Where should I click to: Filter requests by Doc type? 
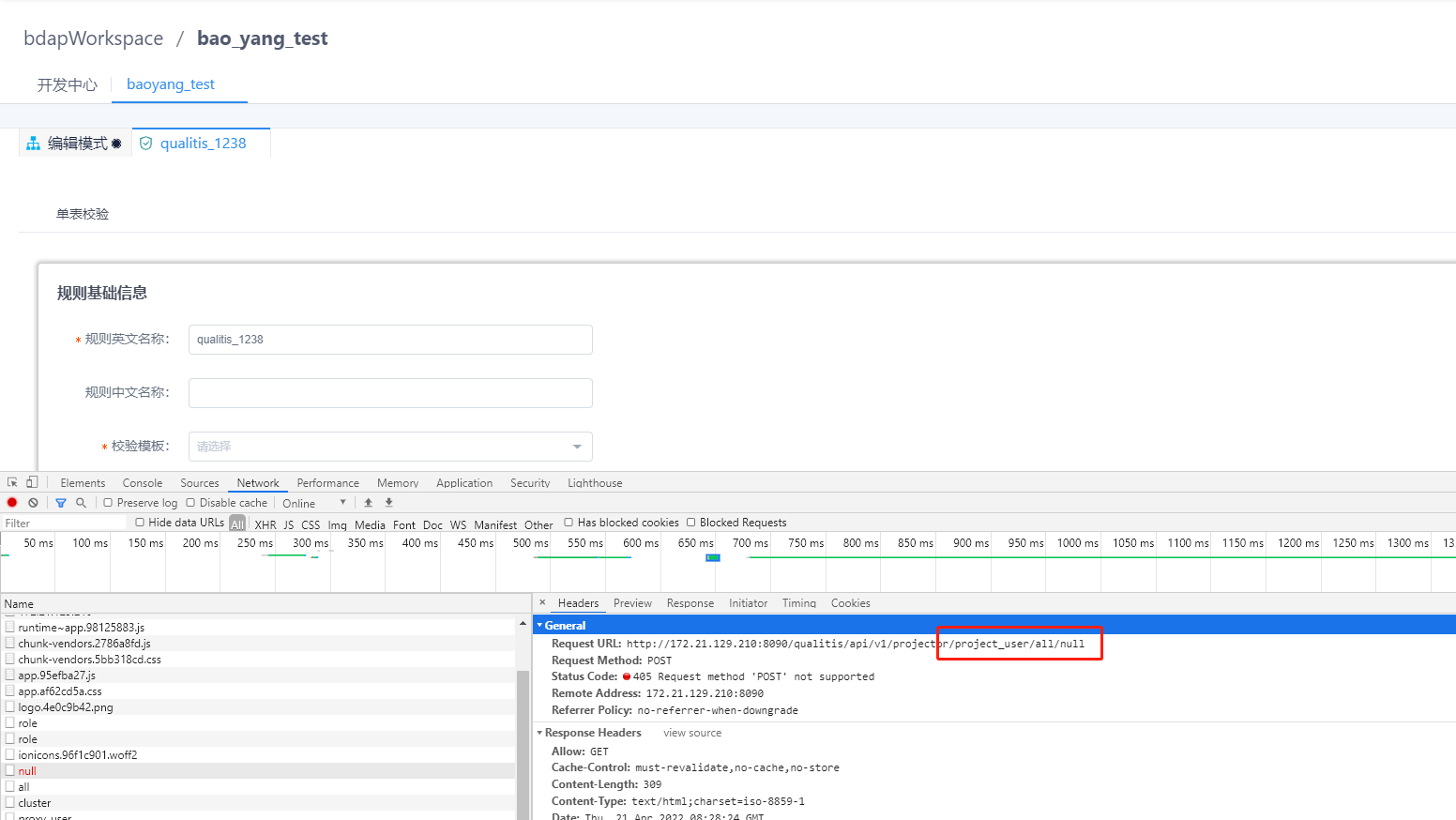click(x=432, y=524)
